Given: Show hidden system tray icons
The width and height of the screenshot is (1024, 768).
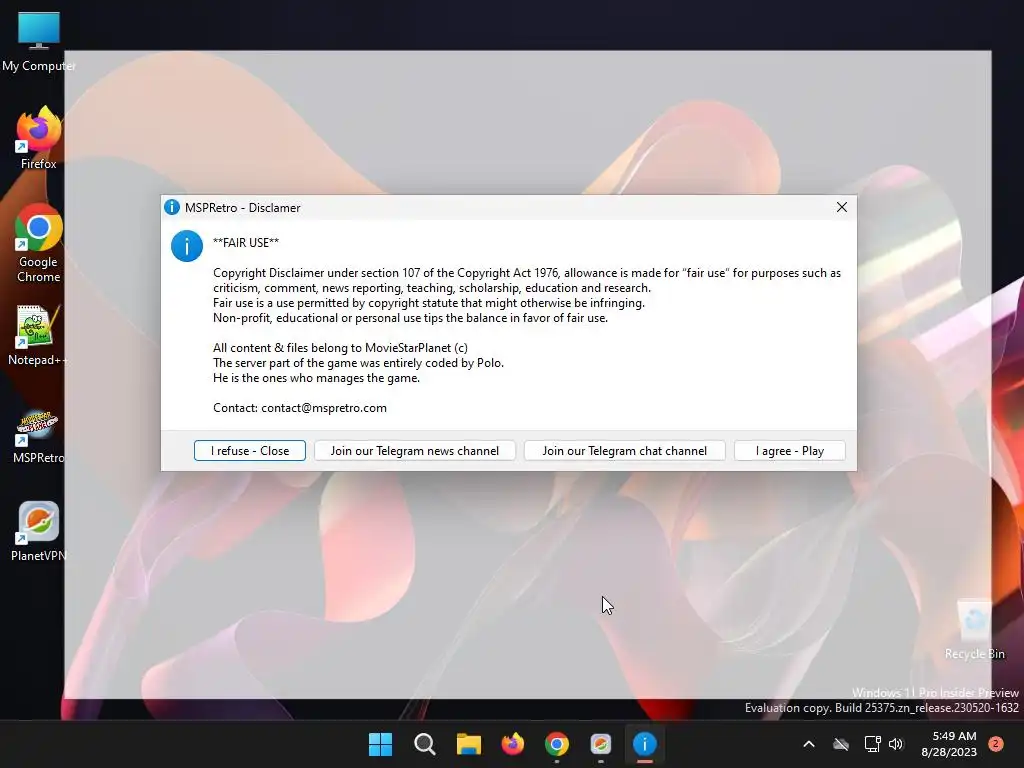Looking at the screenshot, I should pos(808,744).
